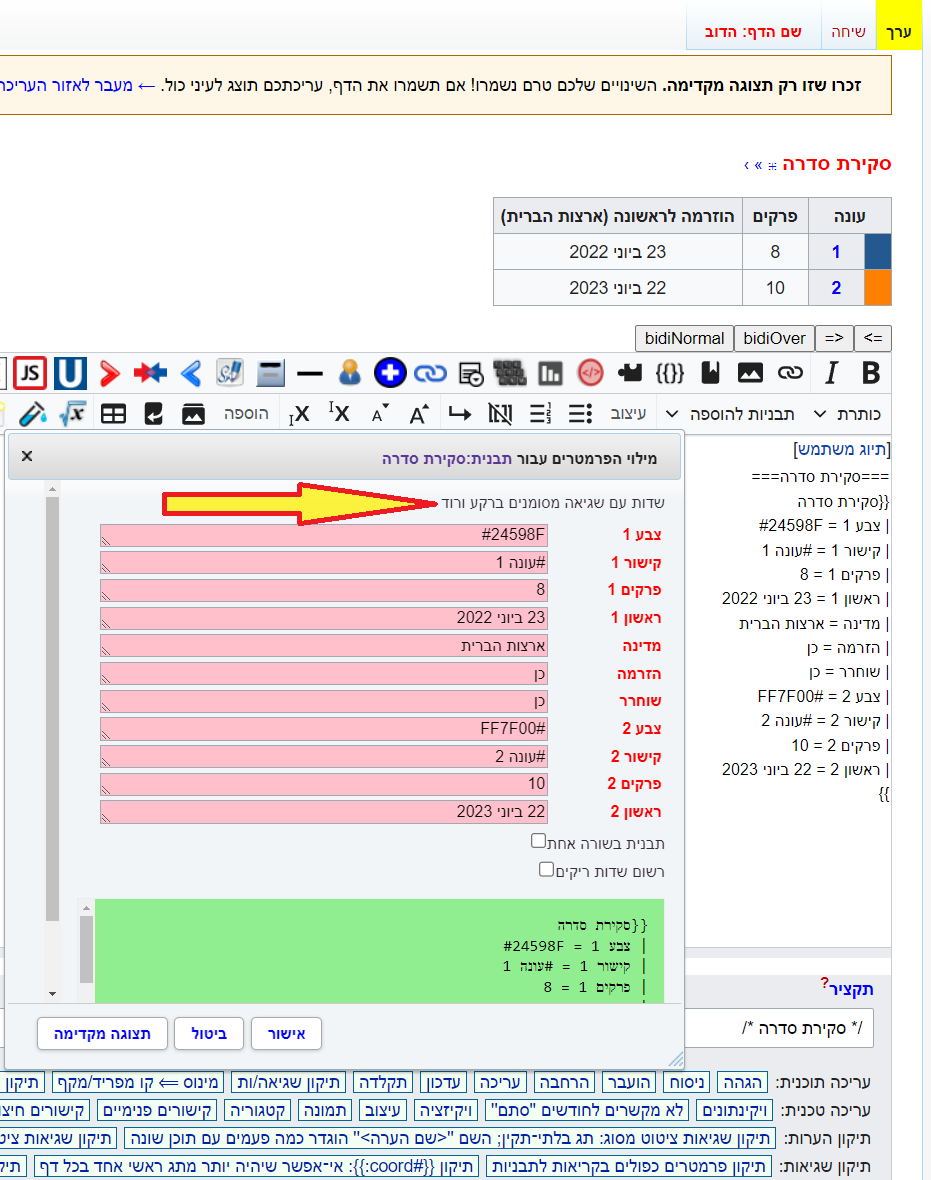
Task: Click the blue left chevron icon
Action: (191, 373)
